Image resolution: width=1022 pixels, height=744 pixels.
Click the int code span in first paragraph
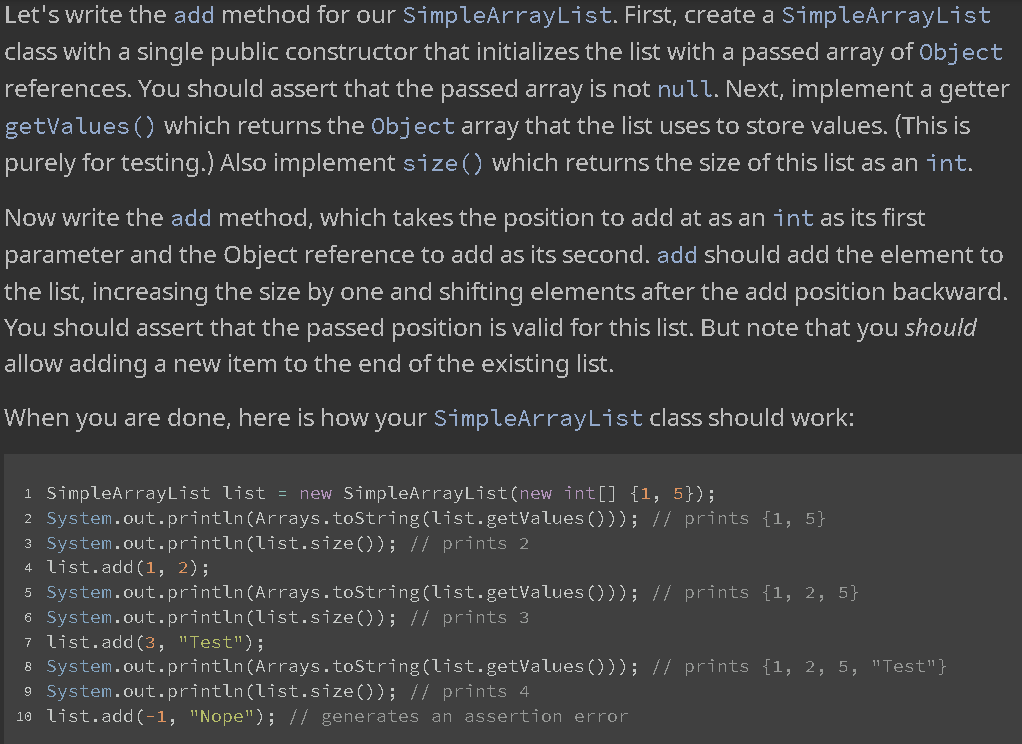[x=944, y=162]
